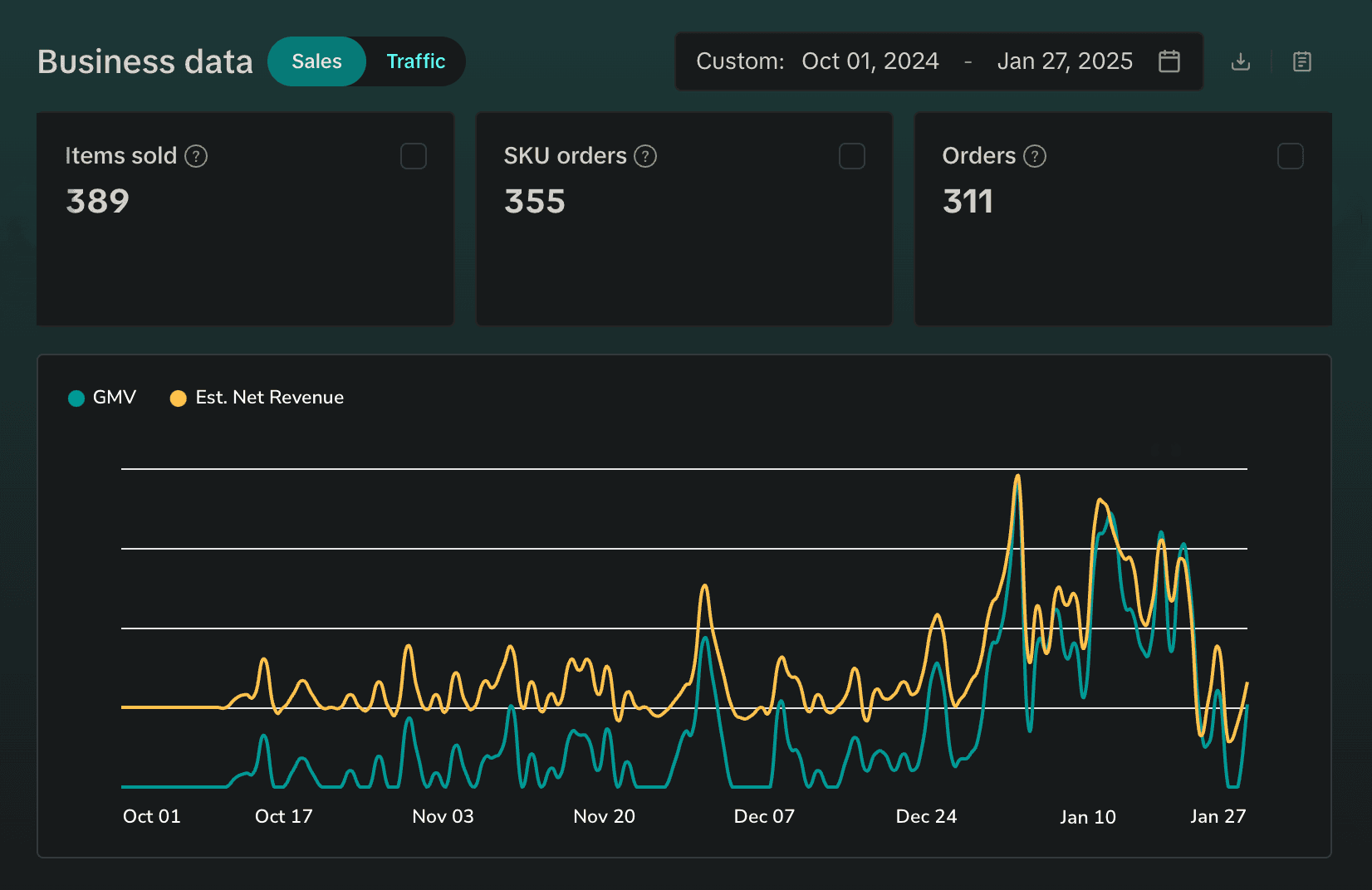Viewport: 1372px width, 890px height.
Task: Click the download data icon
Action: [x=1241, y=61]
